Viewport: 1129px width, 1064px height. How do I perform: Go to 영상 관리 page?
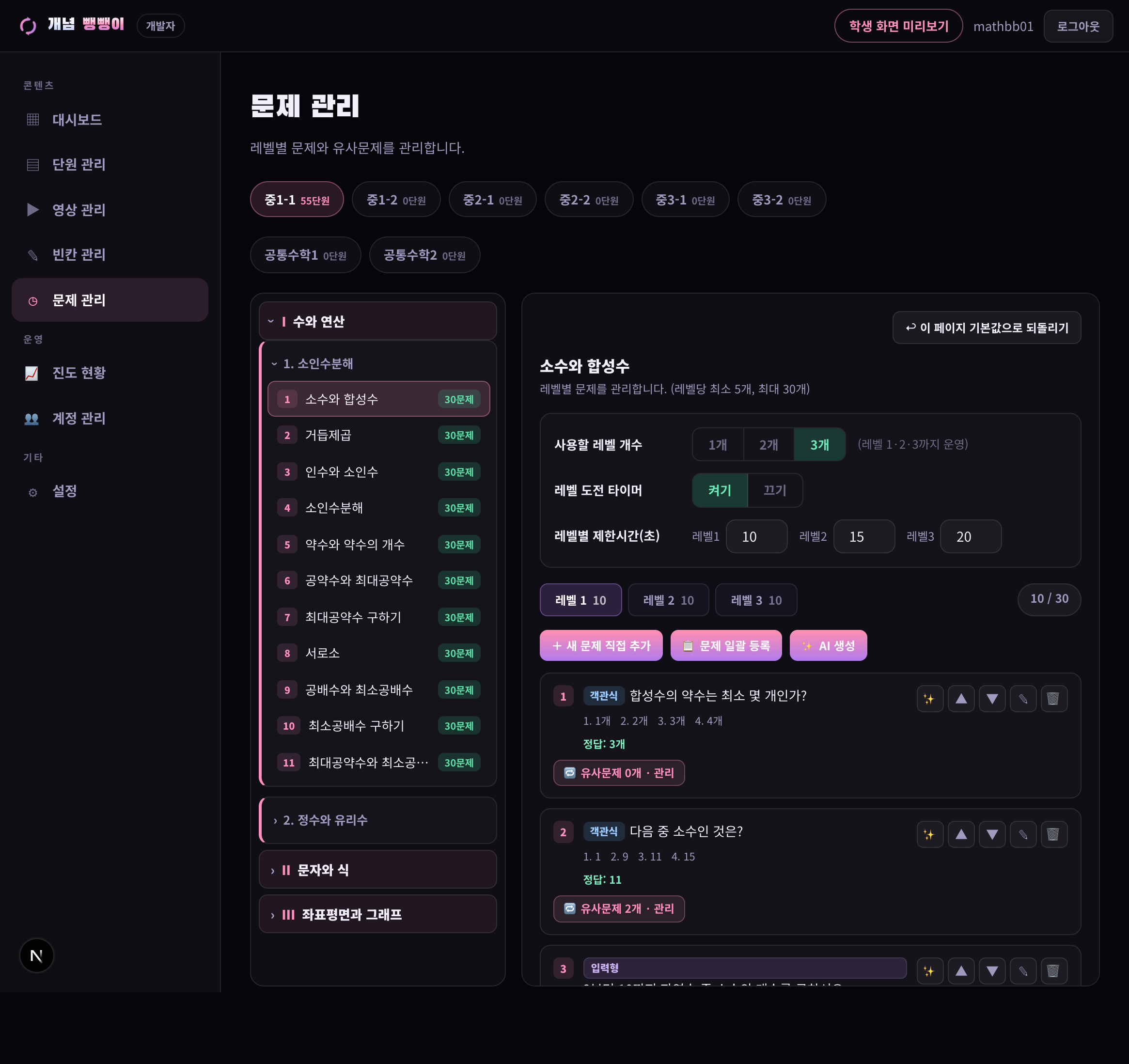[x=110, y=209]
